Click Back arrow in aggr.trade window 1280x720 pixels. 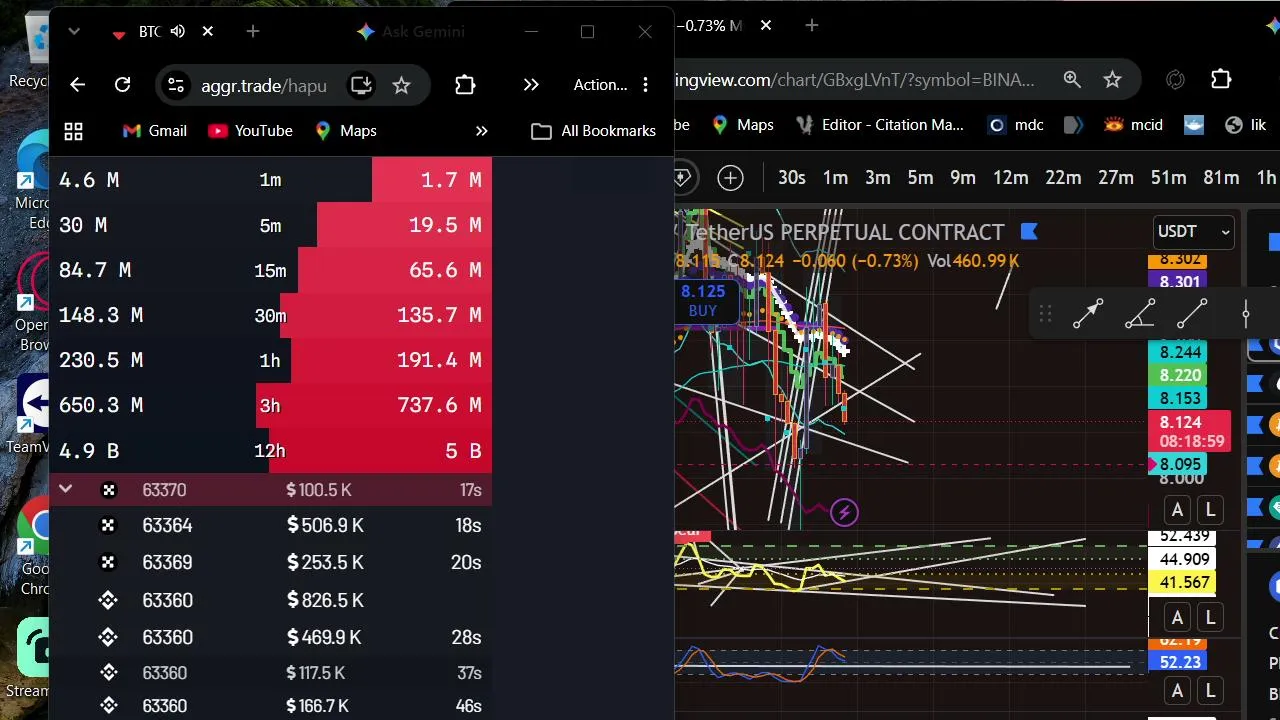coord(77,85)
